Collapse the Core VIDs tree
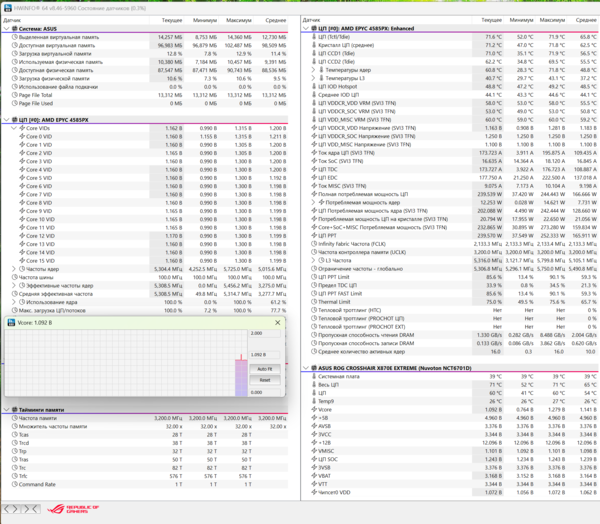 tap(14, 128)
